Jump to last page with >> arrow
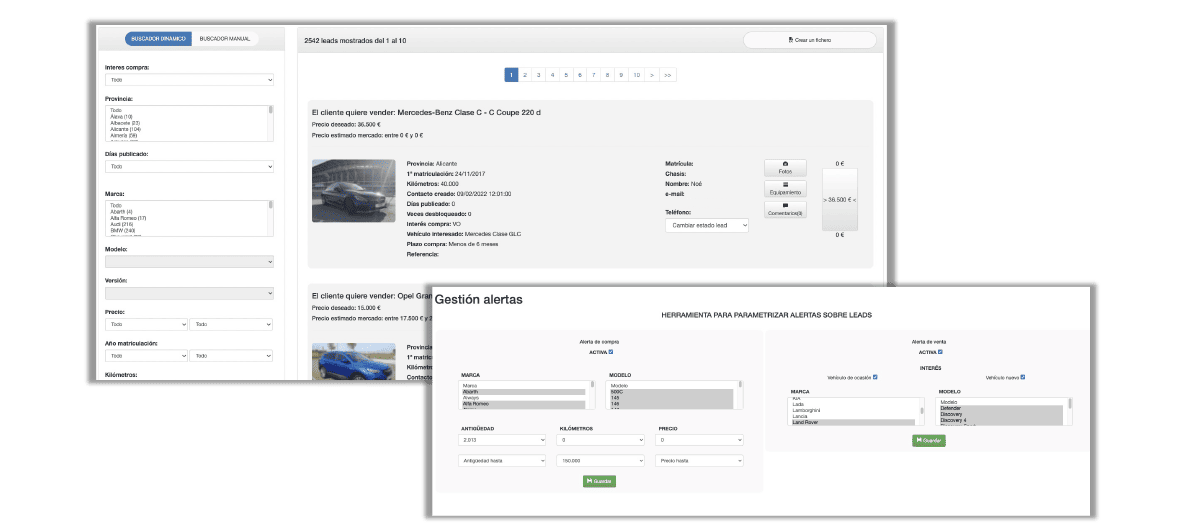This screenshot has width=1185, height=524. click(x=667, y=75)
